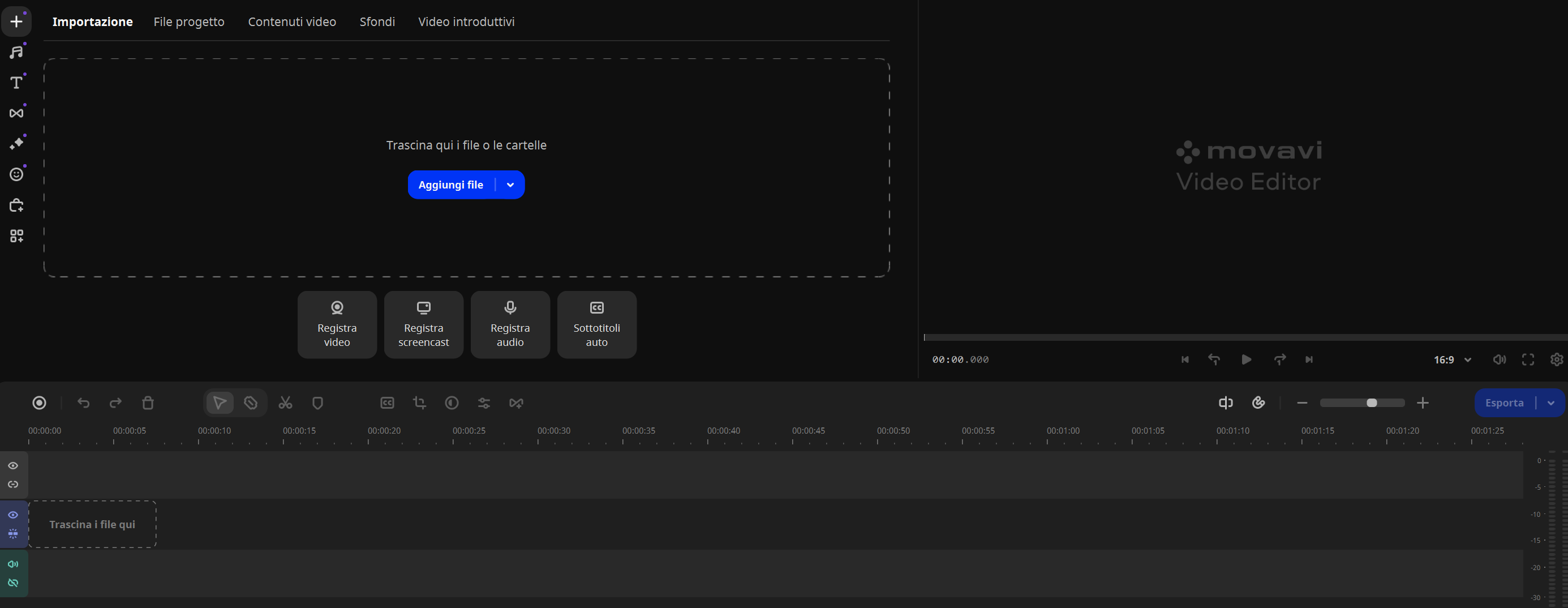This screenshot has width=1568, height=608.
Task: Open Video introduttivi tab
Action: click(466, 22)
